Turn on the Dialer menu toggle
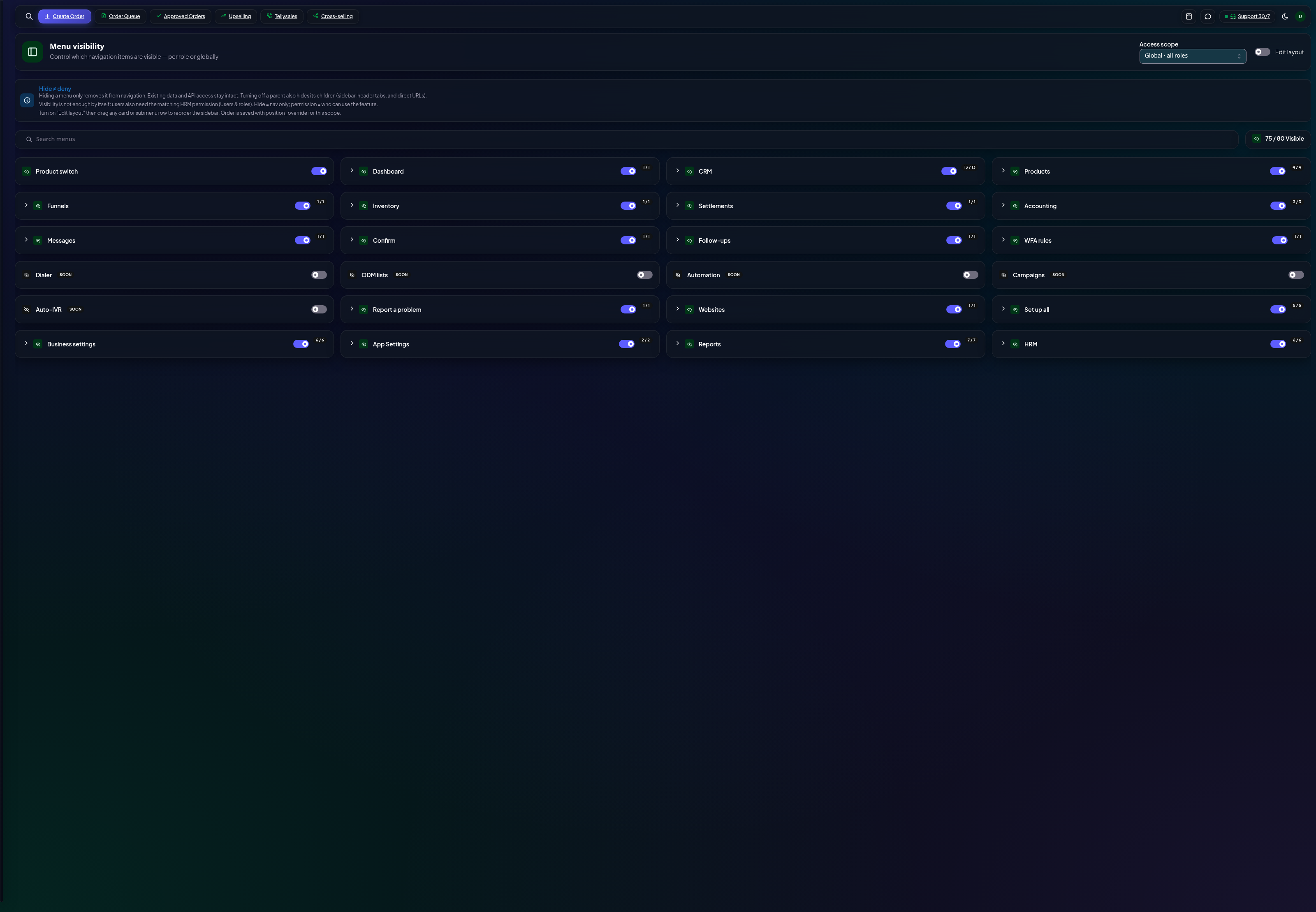Image resolution: width=1316 pixels, height=912 pixels. (319, 275)
